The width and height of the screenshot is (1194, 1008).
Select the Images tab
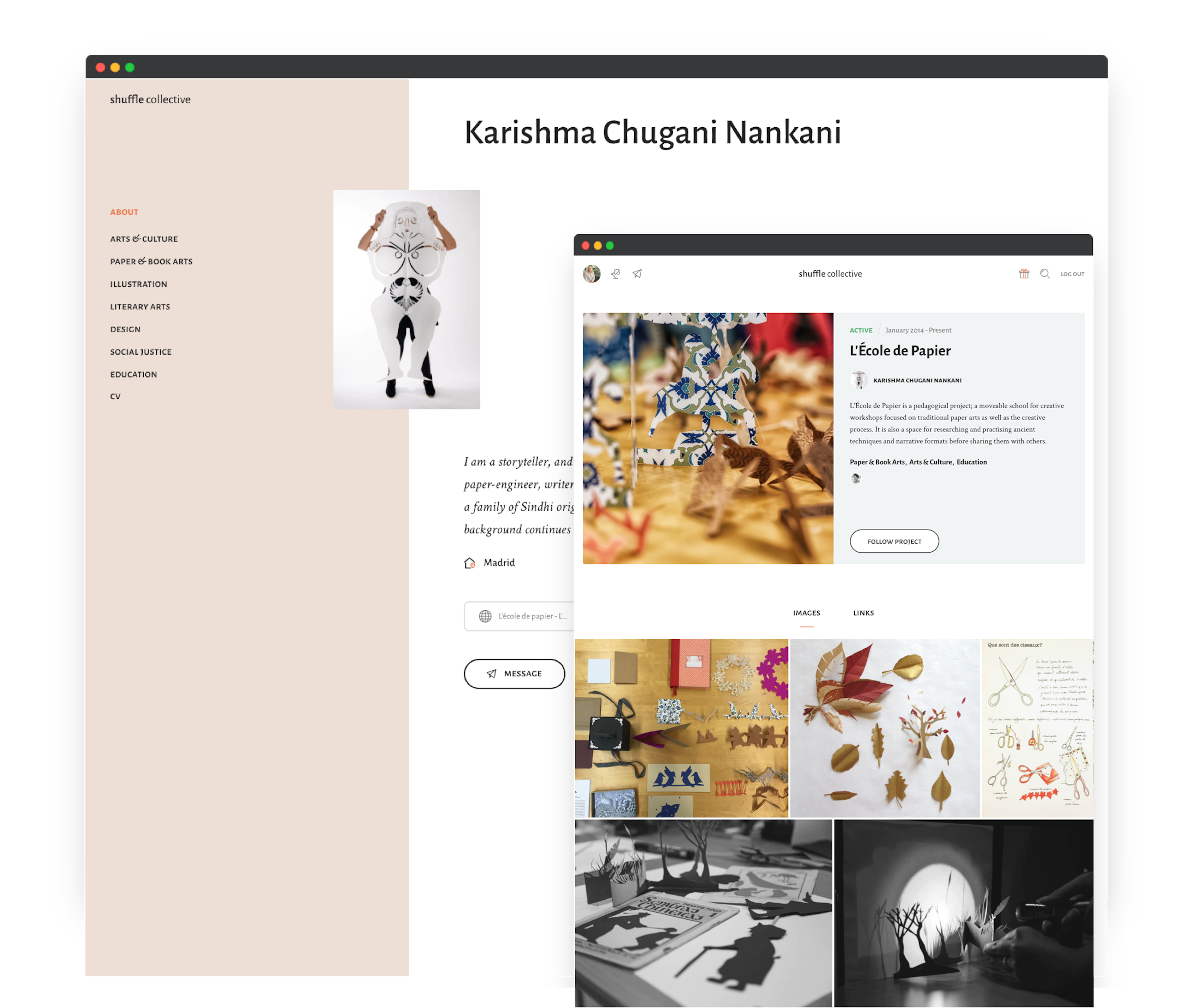click(806, 613)
